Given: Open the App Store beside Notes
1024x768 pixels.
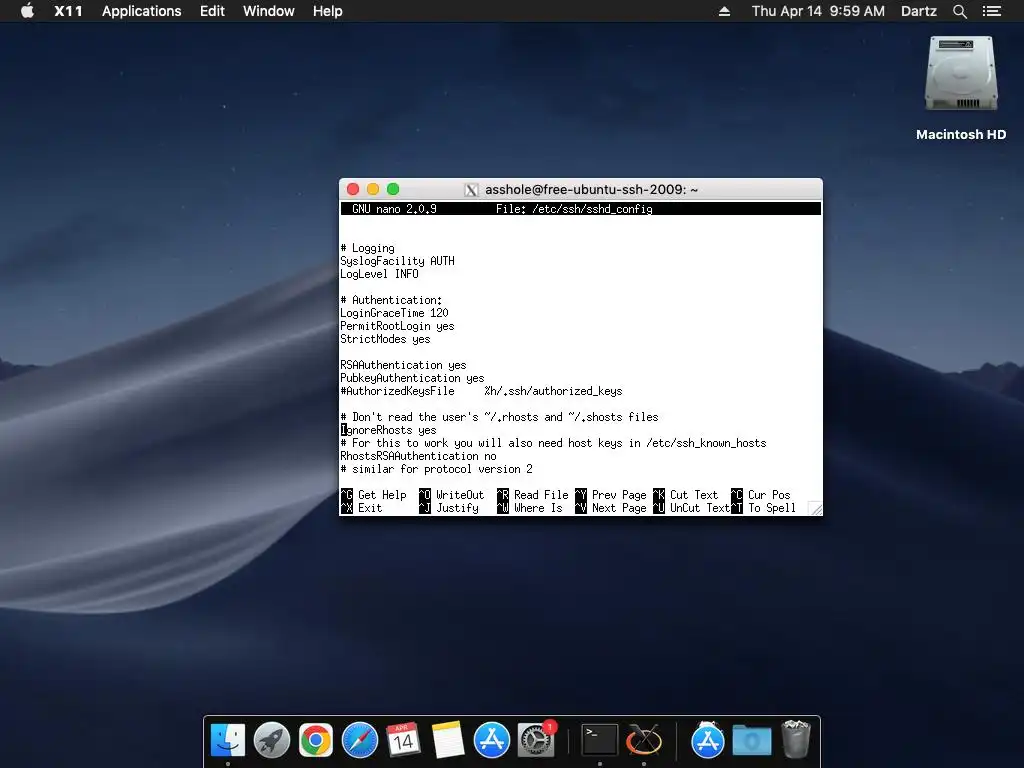Looking at the screenshot, I should pos(491,740).
